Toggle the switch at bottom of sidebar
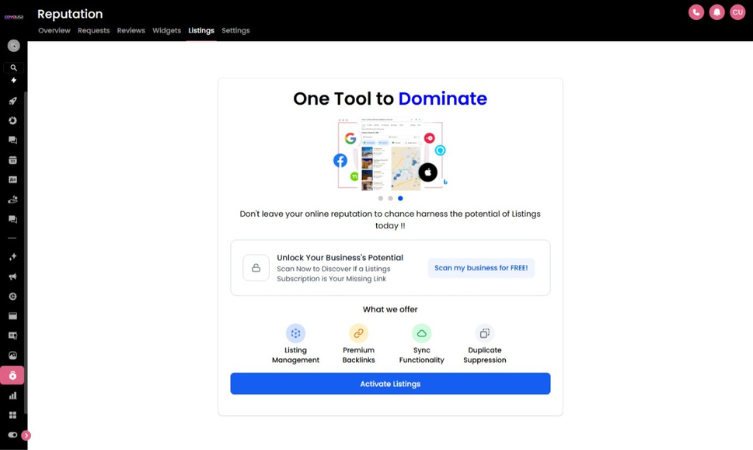Viewport: 753px width, 450px height. (x=13, y=435)
